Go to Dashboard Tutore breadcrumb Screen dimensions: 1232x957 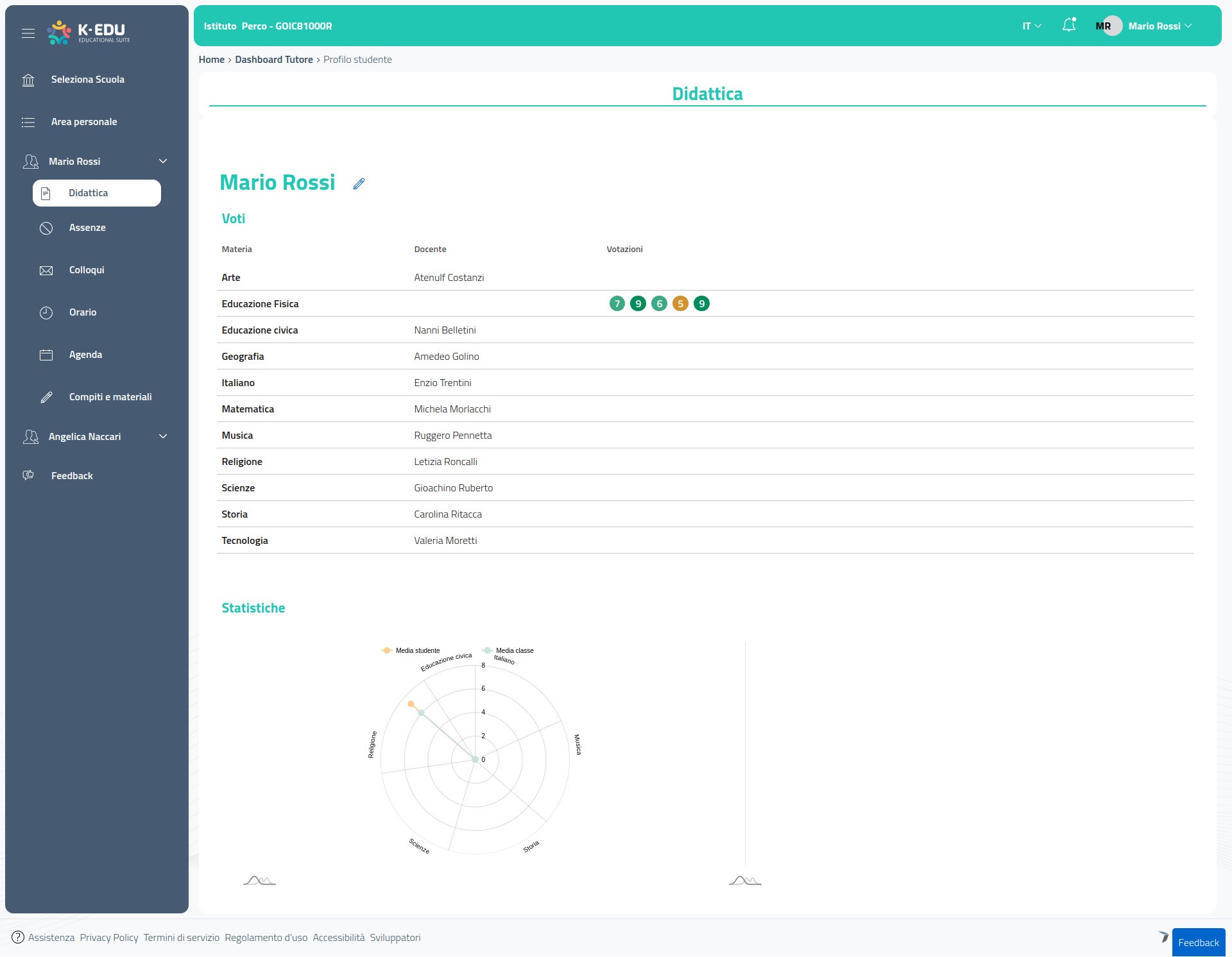pos(274,60)
